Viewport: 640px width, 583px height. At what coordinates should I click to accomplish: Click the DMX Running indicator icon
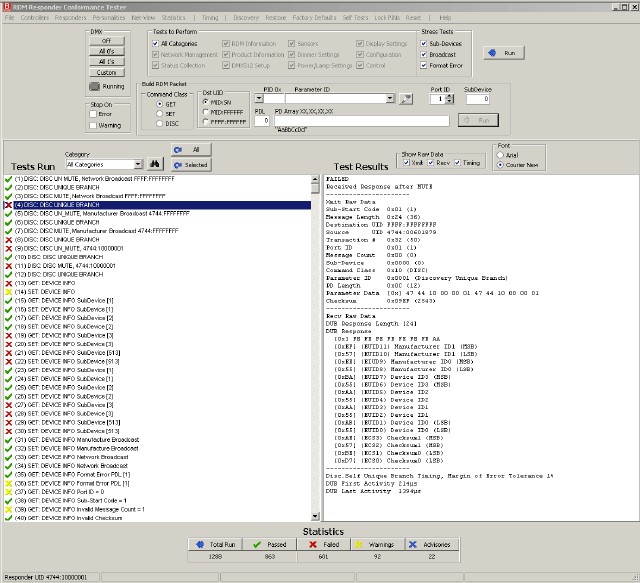(x=94, y=87)
